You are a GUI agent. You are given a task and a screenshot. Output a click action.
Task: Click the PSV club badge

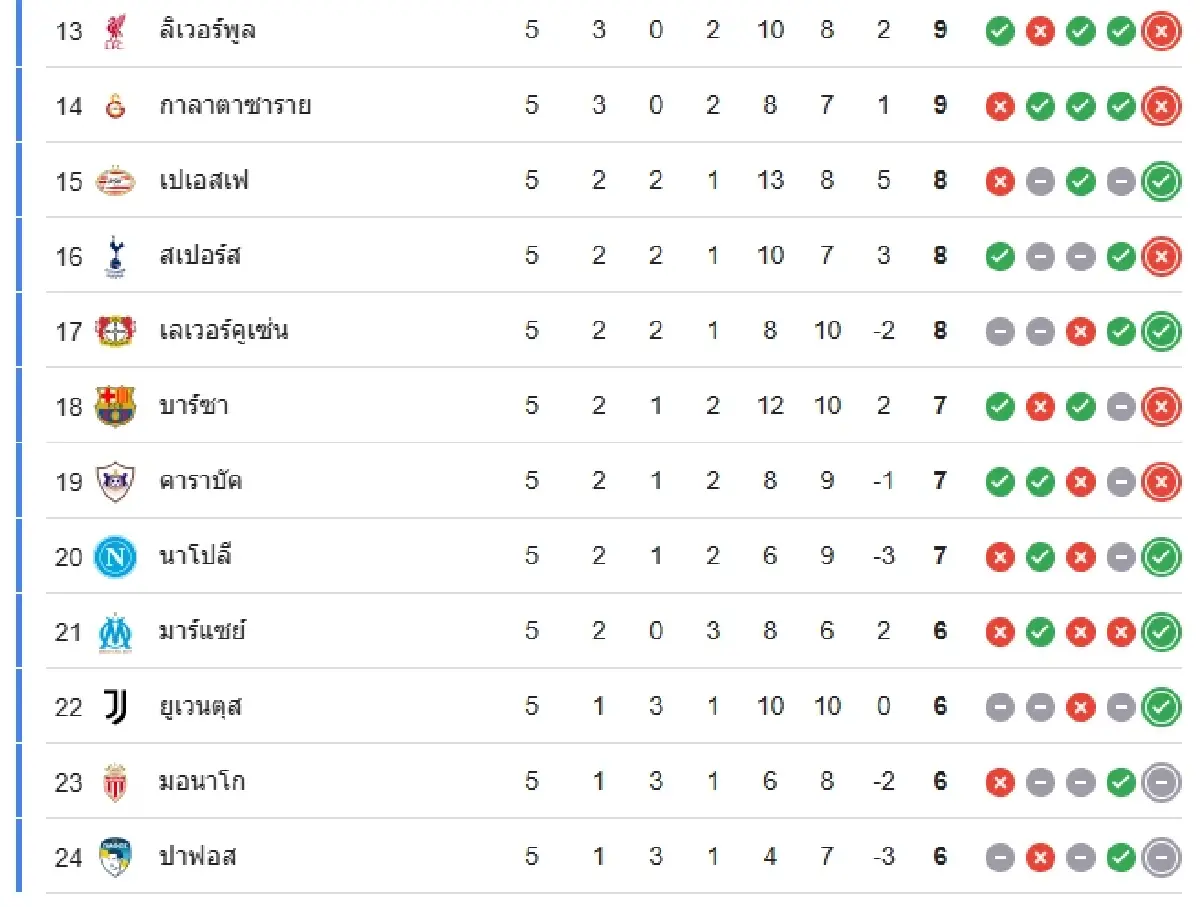click(x=115, y=181)
